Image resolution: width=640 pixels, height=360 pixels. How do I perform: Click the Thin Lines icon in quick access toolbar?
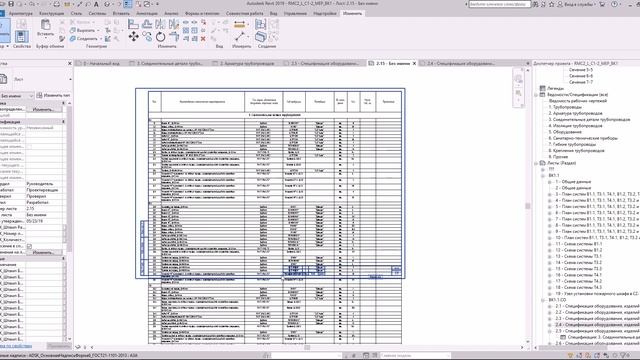pos(128,4)
